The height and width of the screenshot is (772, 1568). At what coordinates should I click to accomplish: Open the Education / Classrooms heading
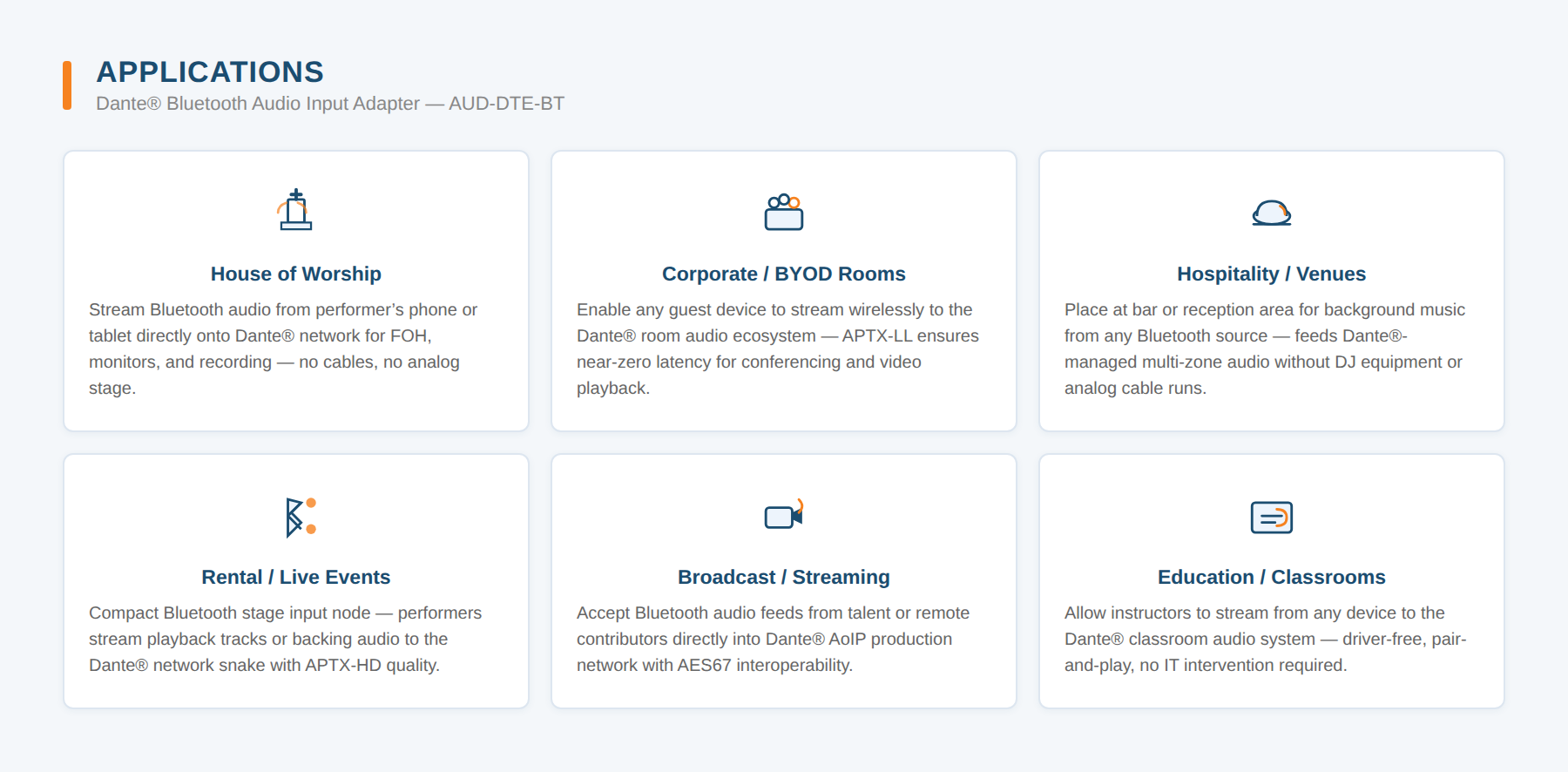coord(1272,577)
